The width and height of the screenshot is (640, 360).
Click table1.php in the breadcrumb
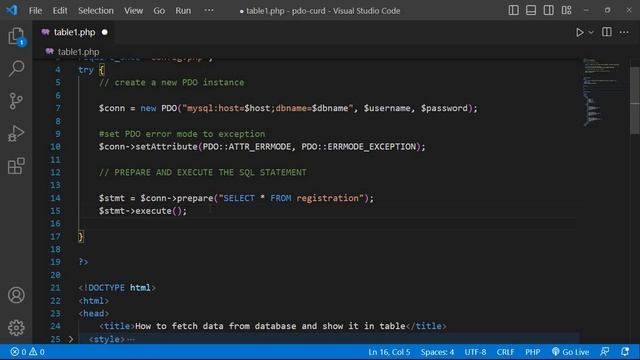pos(78,52)
